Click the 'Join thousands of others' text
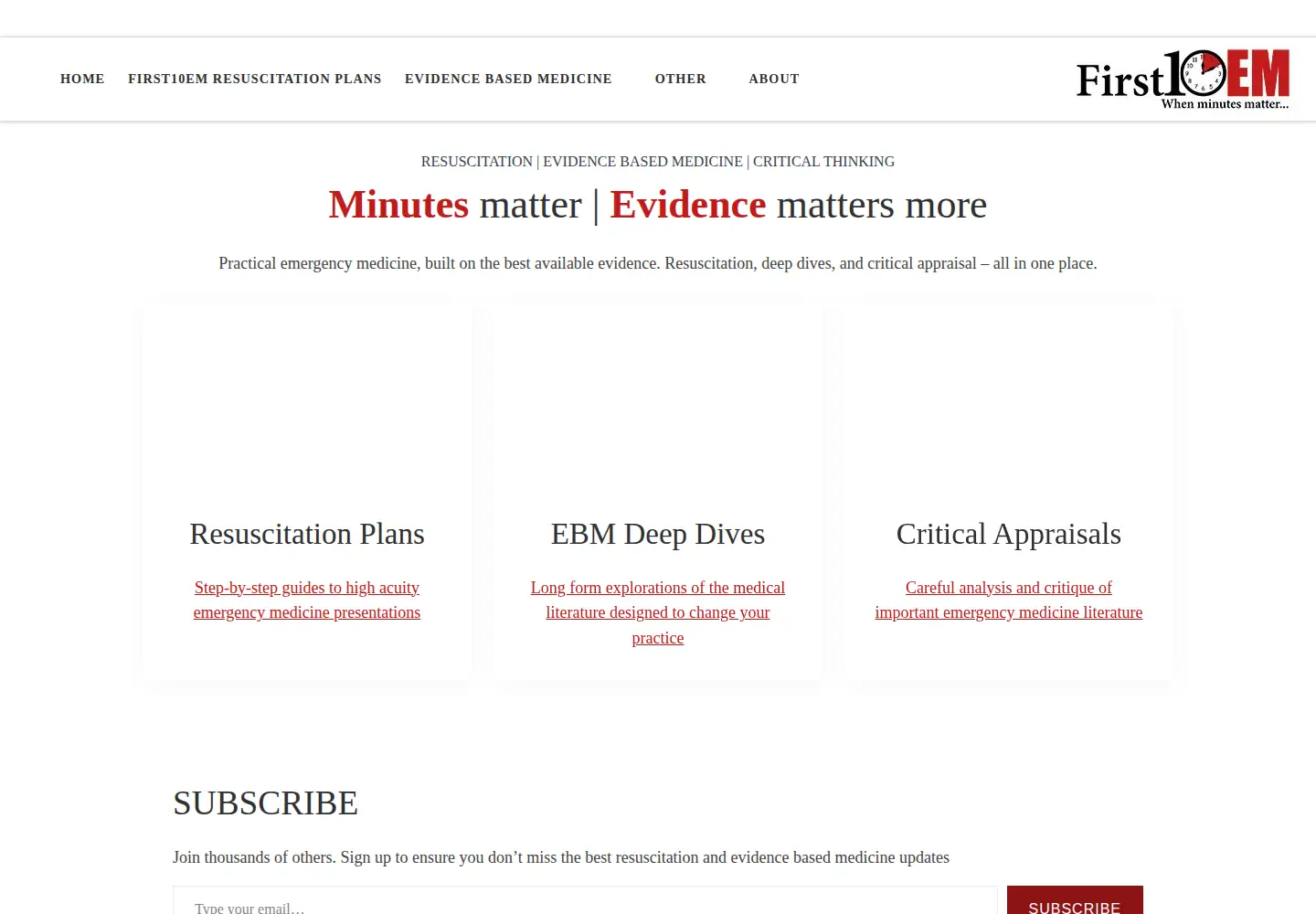Screen dimensions: 1316x914 point(561,857)
